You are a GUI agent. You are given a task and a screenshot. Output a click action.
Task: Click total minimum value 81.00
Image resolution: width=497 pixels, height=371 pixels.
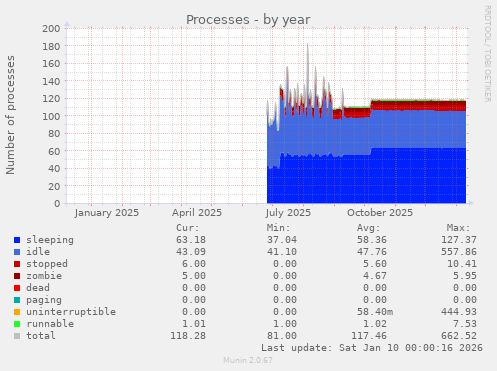tap(282, 336)
